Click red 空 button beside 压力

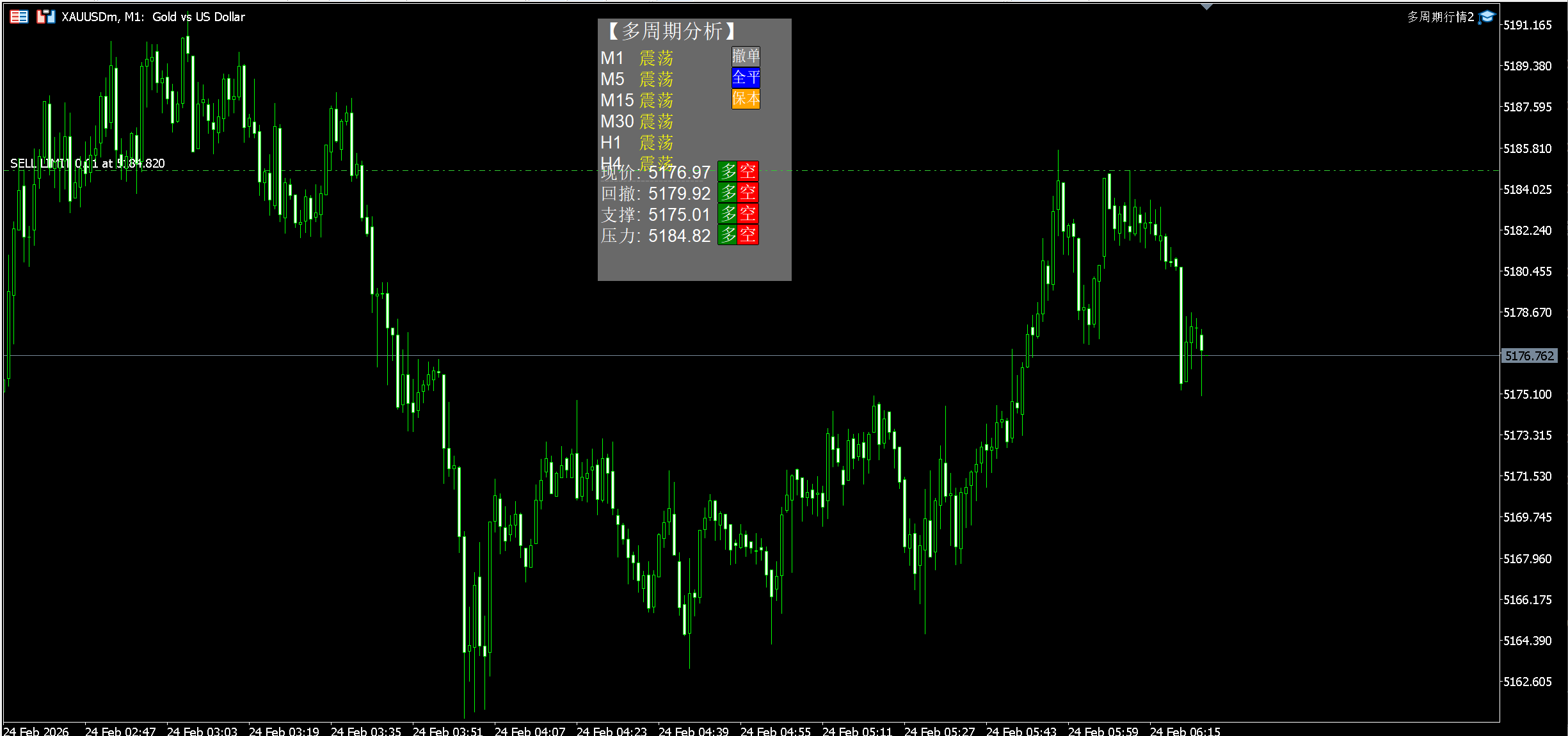(x=748, y=235)
